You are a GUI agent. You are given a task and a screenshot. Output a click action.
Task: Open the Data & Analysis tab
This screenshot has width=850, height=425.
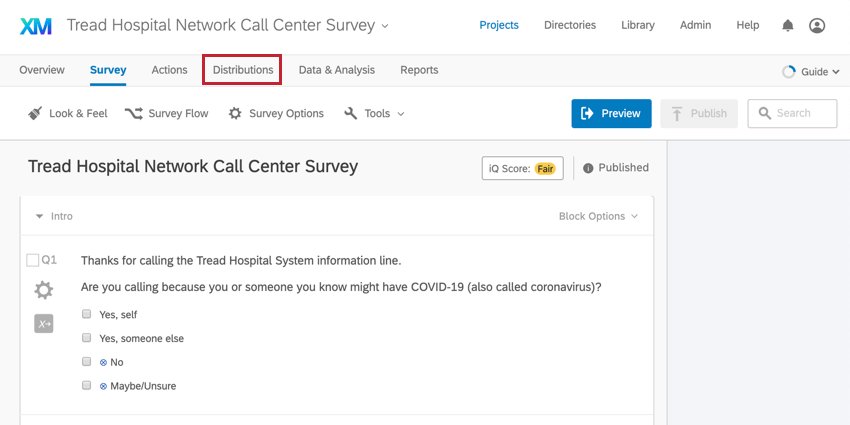[x=337, y=70]
